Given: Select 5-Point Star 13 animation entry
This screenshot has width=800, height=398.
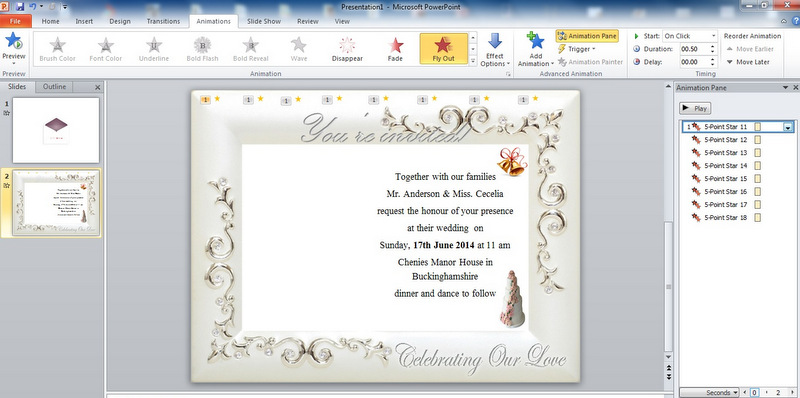Looking at the screenshot, I should [737, 153].
